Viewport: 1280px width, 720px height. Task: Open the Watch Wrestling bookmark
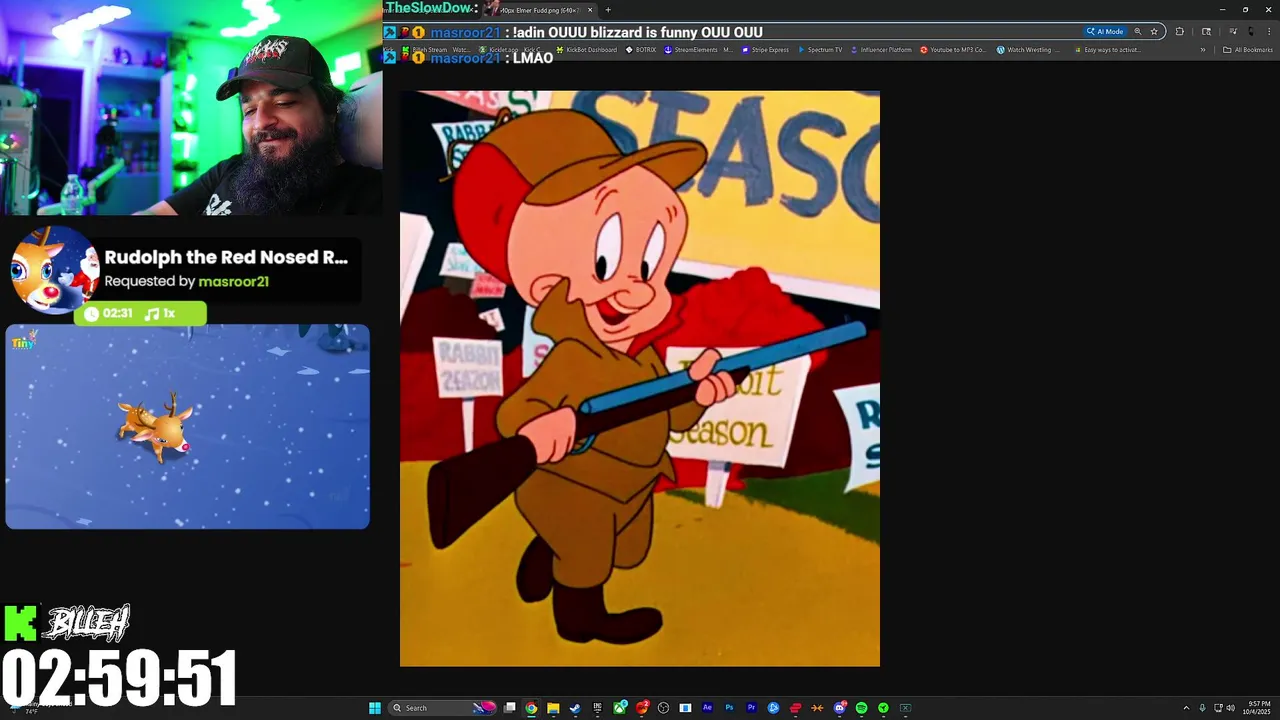(1028, 49)
